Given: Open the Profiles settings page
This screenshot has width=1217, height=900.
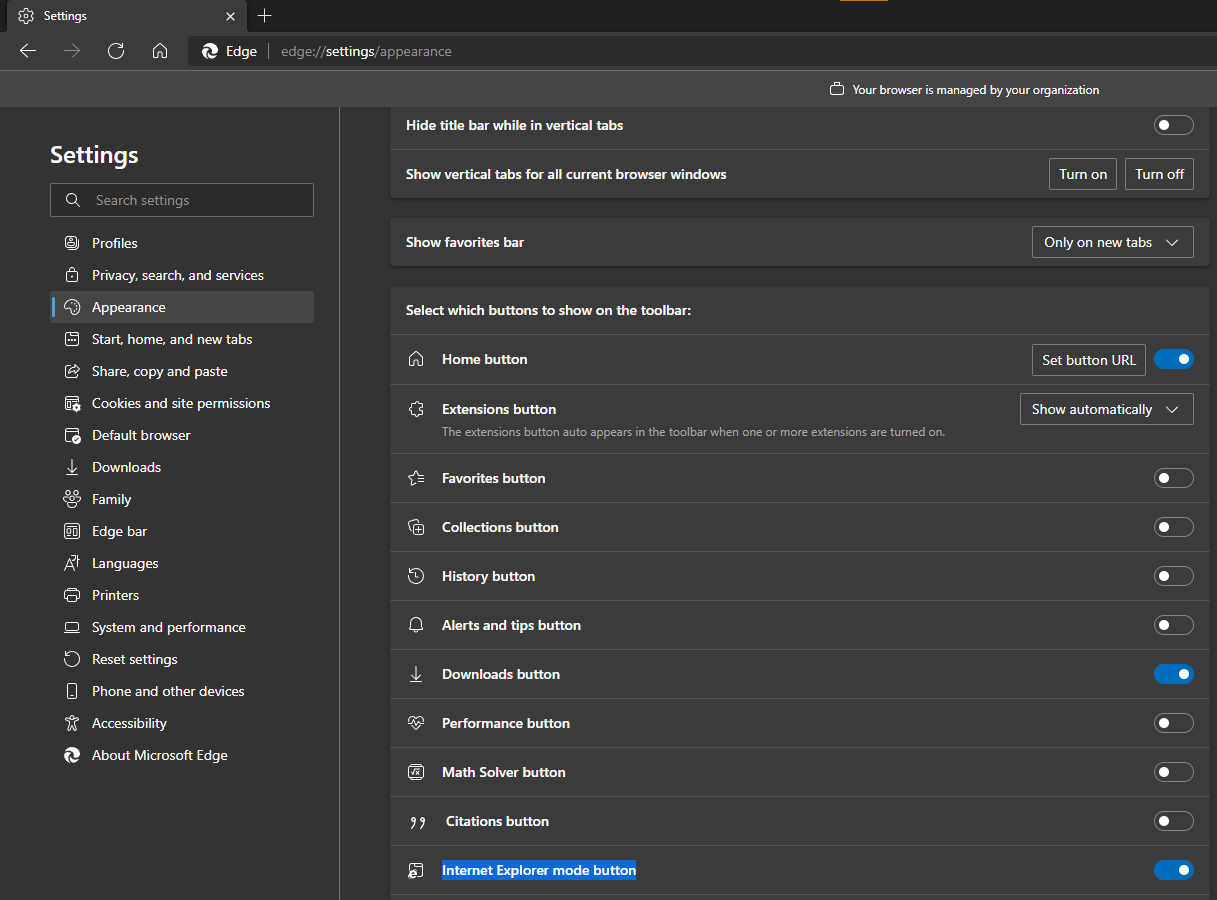Looking at the screenshot, I should [x=182, y=243].
